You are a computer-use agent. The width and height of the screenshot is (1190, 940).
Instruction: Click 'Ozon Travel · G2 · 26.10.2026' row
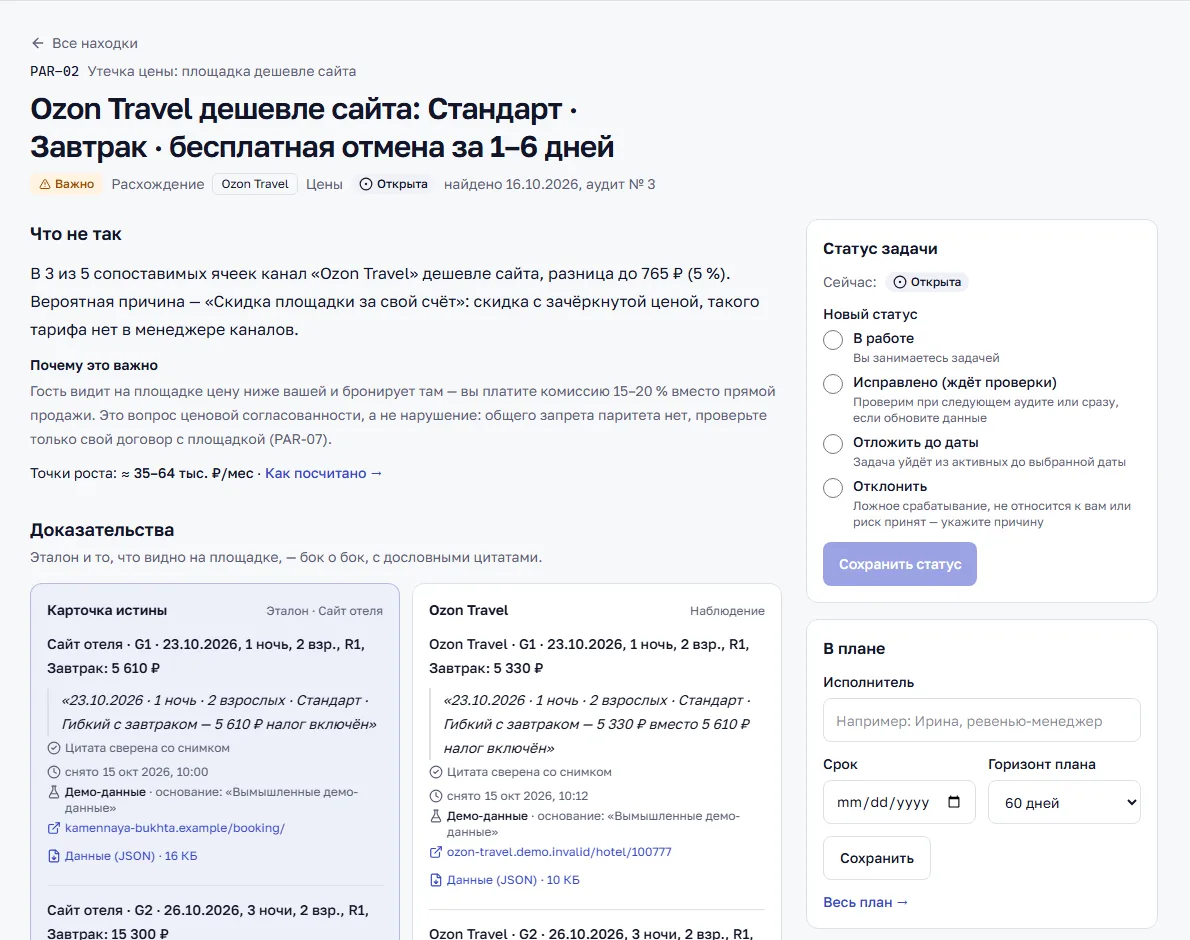pos(590,933)
